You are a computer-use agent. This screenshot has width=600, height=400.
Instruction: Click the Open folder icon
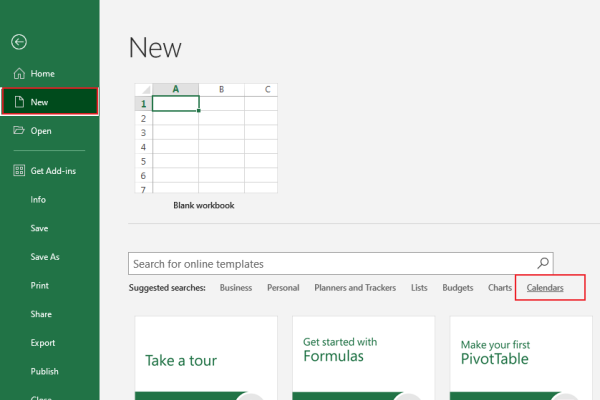(18, 130)
